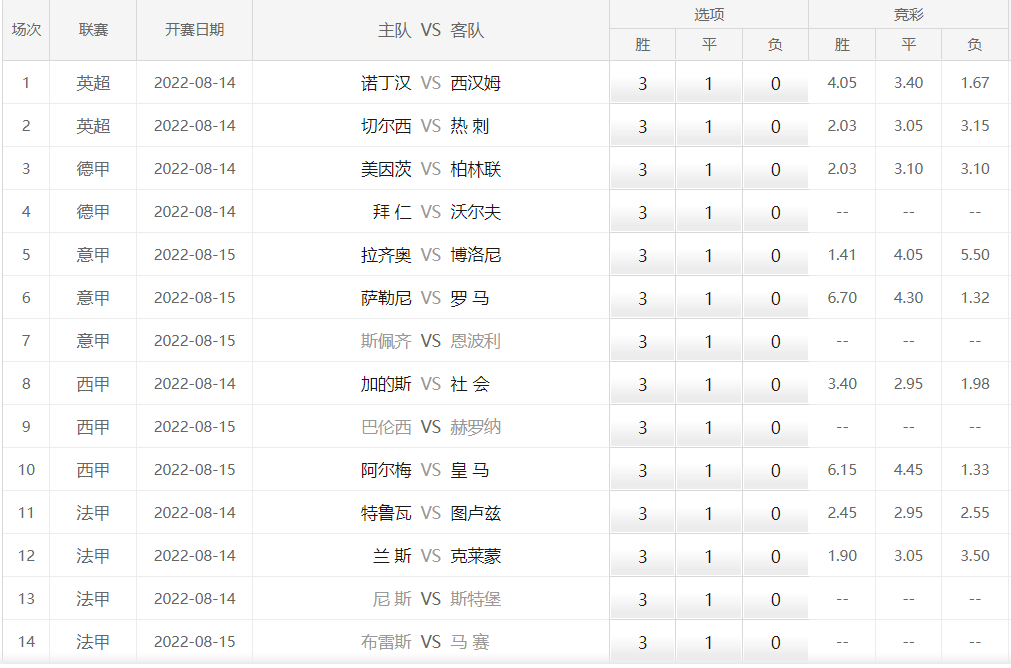Image resolution: width=1011 pixels, height=668 pixels.
Task: Choose win 3 for 兰斯 vs 克莱蒙
Action: point(642,556)
